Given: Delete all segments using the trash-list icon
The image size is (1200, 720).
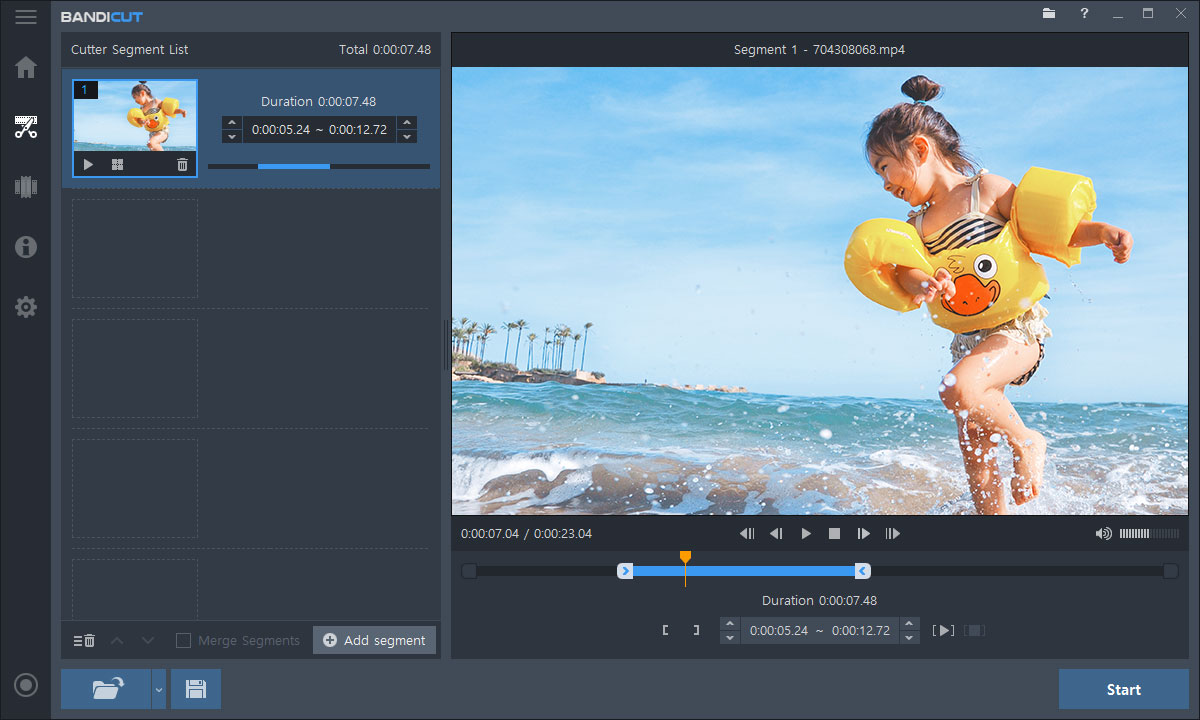Looking at the screenshot, I should (83, 640).
